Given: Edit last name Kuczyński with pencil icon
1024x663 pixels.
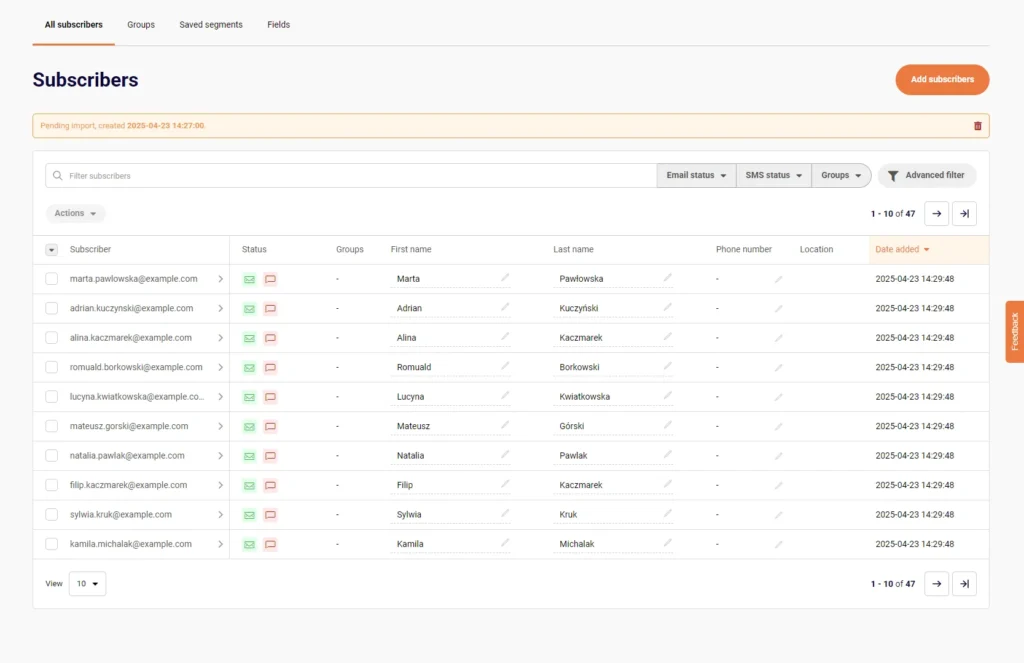Looking at the screenshot, I should click(x=667, y=308).
